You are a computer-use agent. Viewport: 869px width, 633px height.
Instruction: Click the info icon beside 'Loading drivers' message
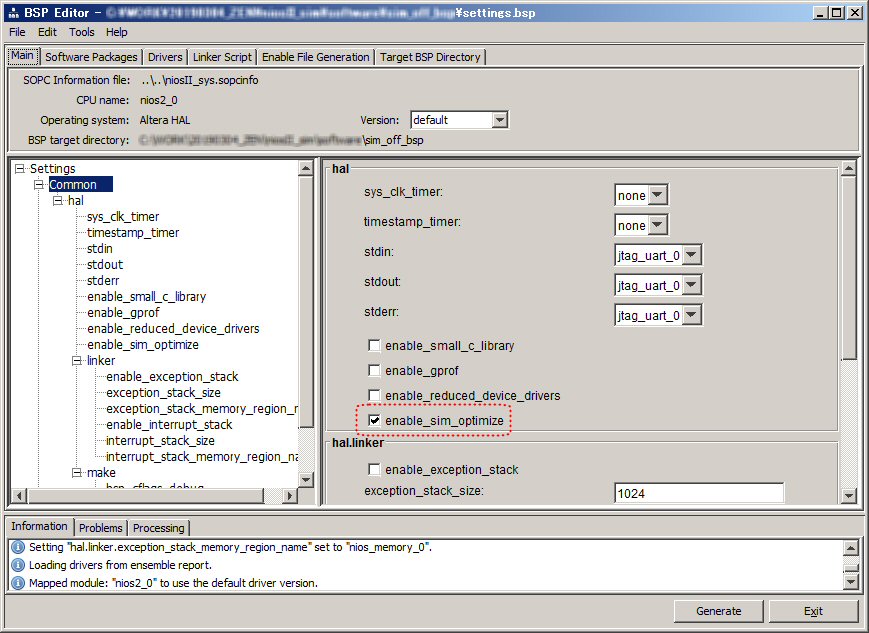(17, 565)
